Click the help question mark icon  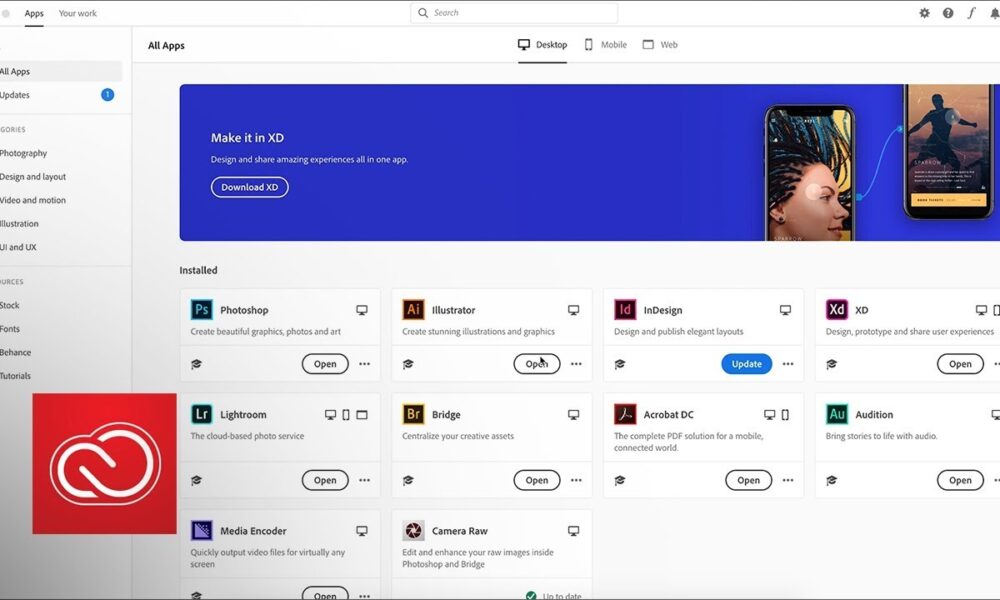coord(946,13)
